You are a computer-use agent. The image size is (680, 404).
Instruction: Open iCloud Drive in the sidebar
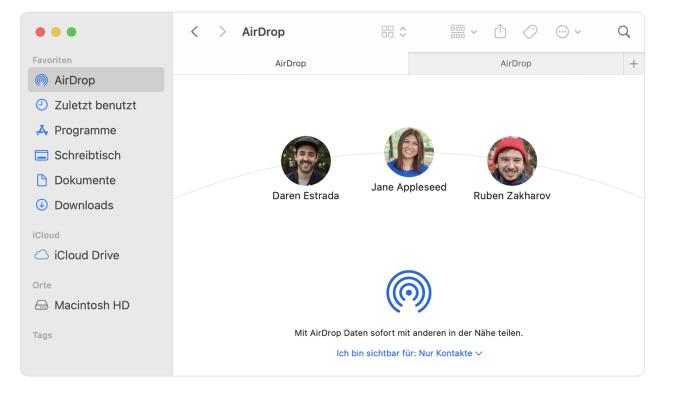click(96, 255)
